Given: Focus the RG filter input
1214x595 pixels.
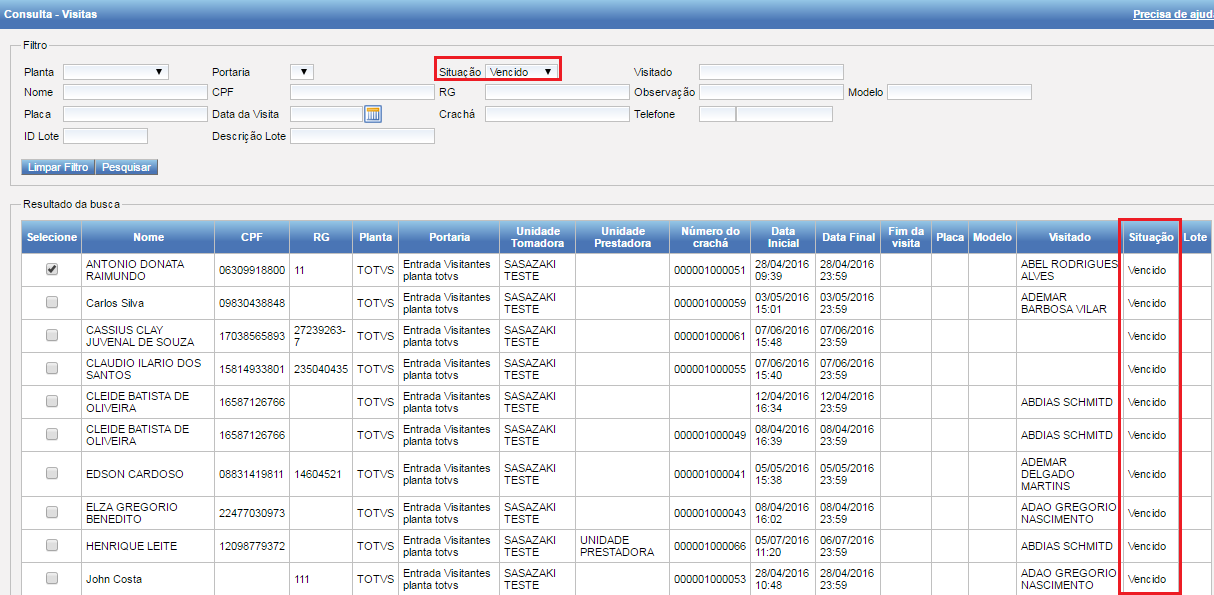Looking at the screenshot, I should tap(557, 92).
